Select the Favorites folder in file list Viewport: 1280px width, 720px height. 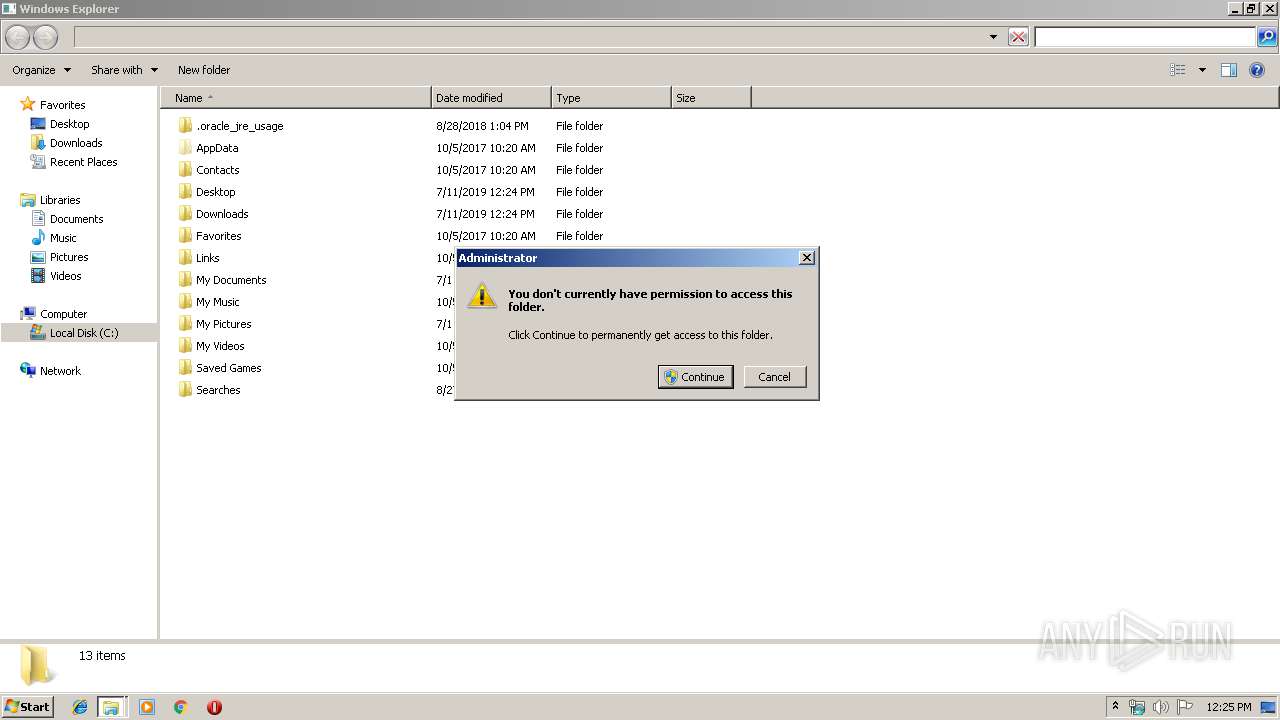[x=218, y=236]
